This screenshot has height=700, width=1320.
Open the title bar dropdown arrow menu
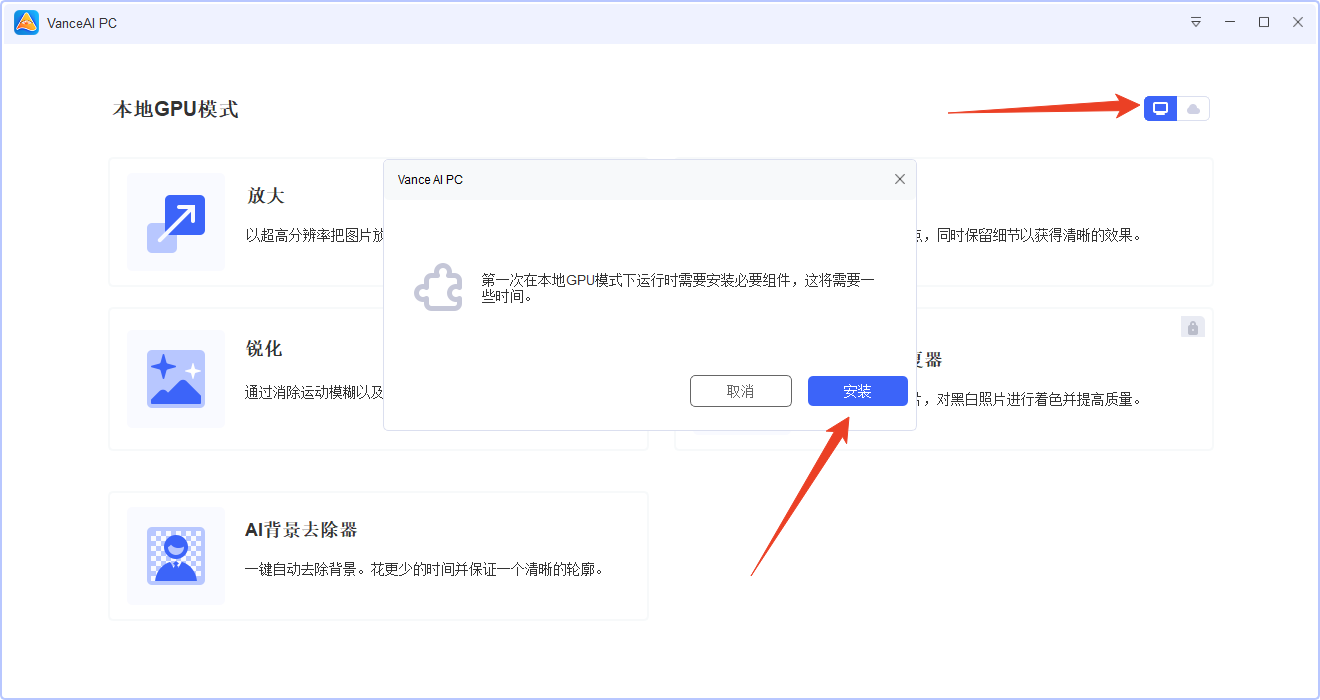tap(1196, 21)
